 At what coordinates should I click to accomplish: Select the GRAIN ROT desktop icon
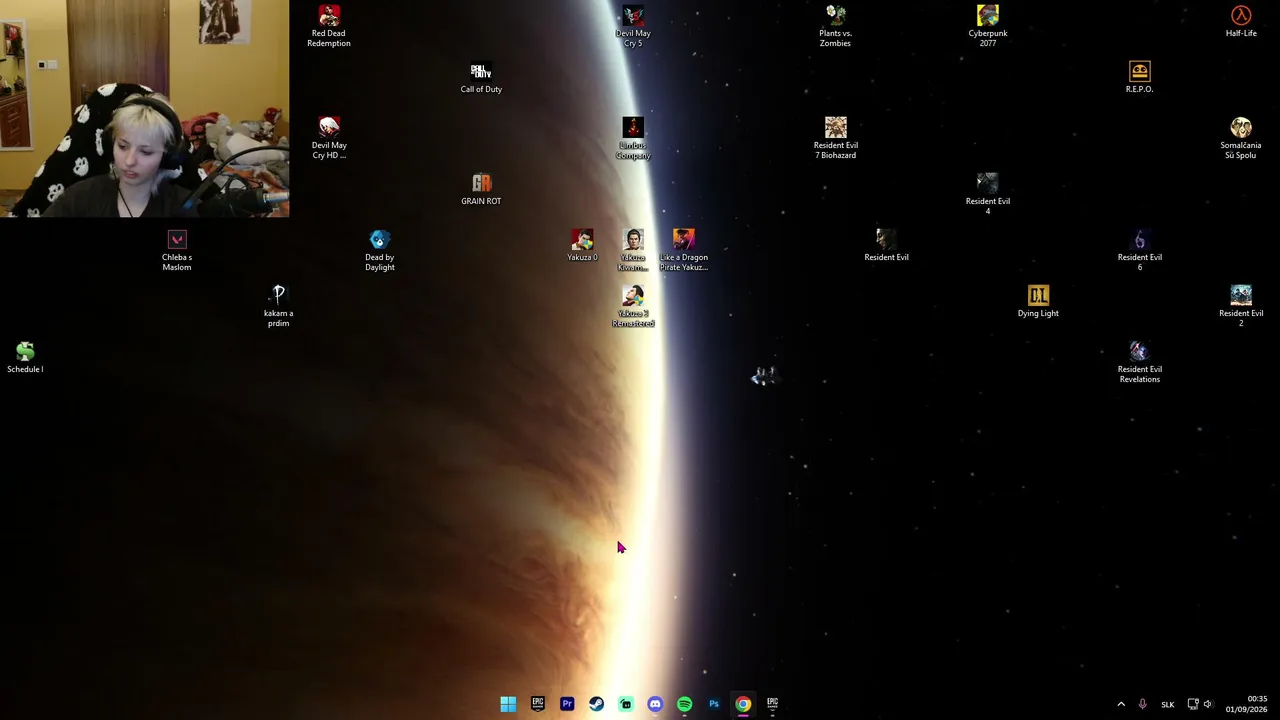coord(481,189)
